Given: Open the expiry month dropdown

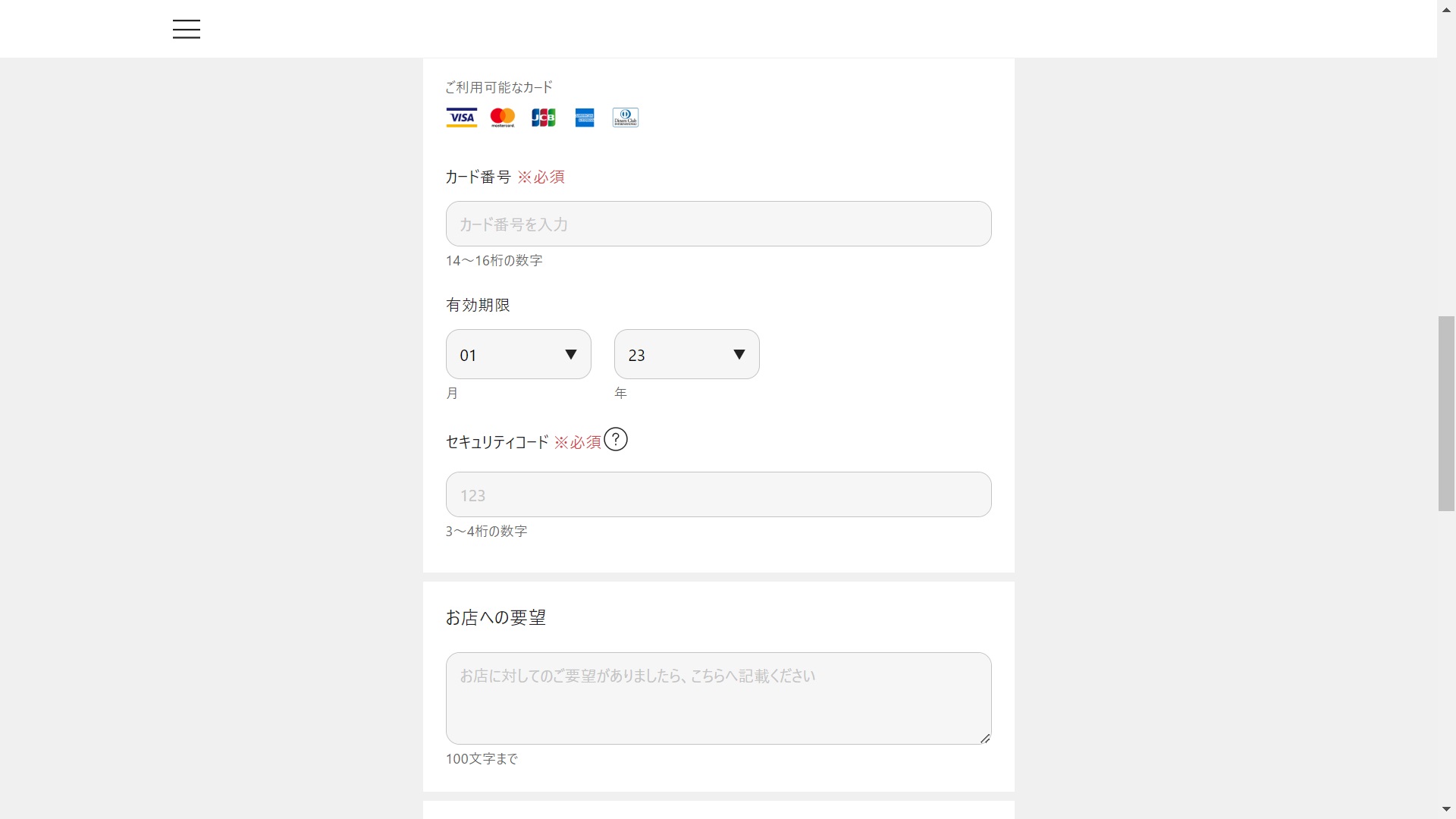Looking at the screenshot, I should [x=519, y=354].
